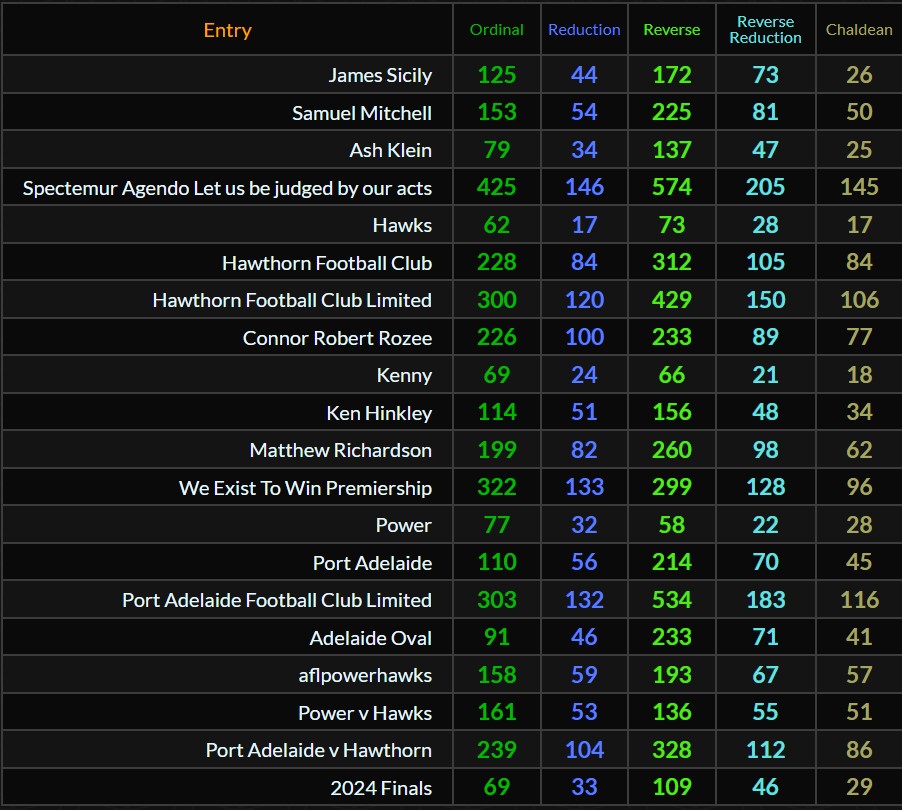Select Chaldean value 106 for Hawthorn Limited

point(858,300)
